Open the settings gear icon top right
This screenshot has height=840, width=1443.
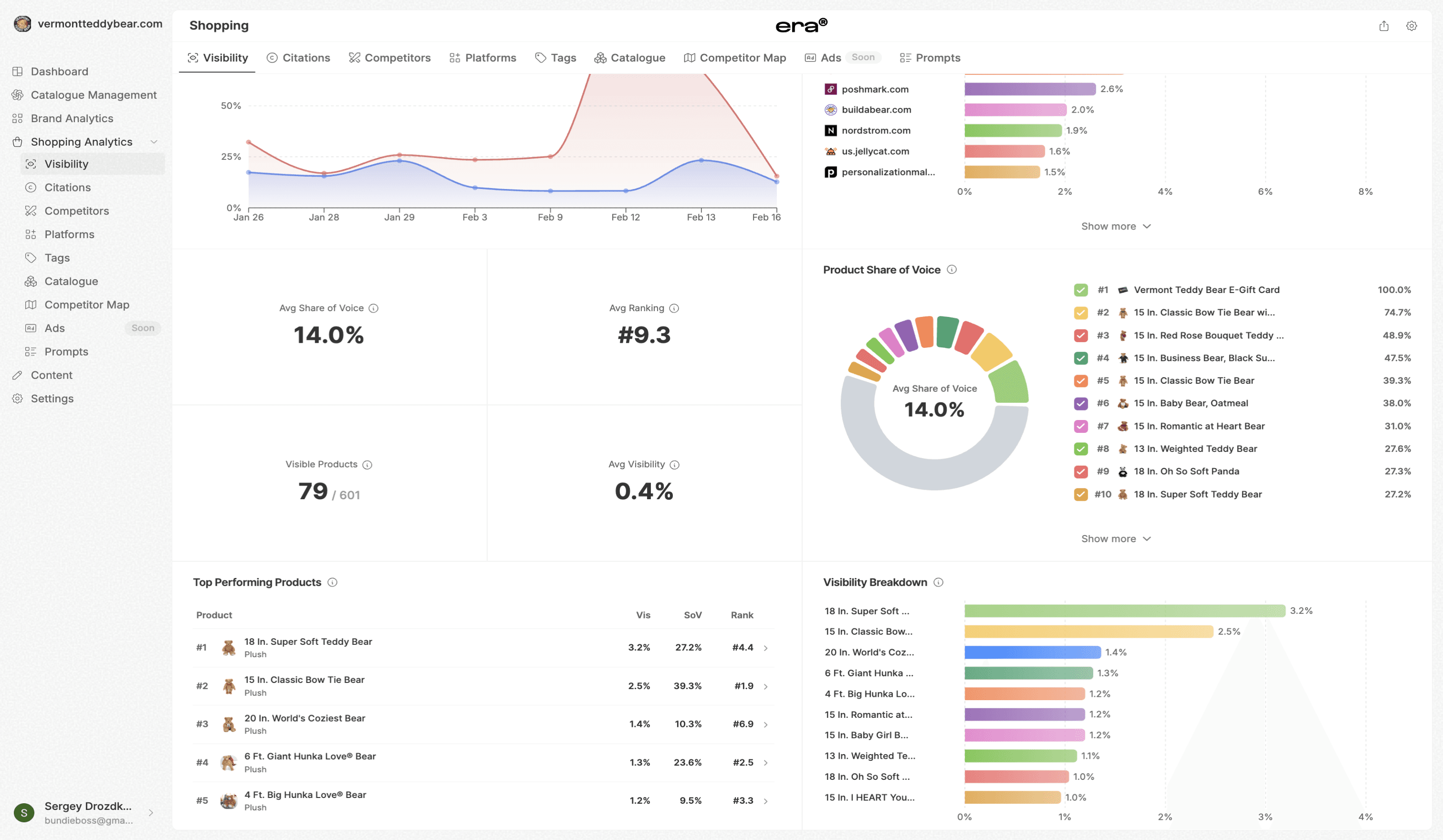coord(1411,26)
